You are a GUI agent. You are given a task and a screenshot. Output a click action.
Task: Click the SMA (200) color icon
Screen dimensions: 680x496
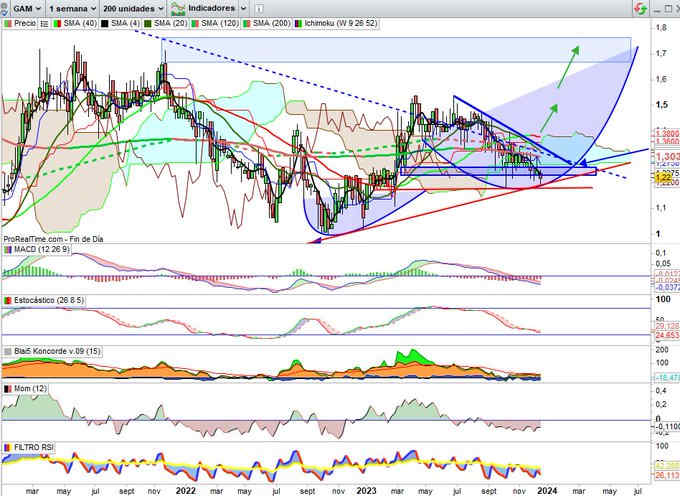coord(247,24)
